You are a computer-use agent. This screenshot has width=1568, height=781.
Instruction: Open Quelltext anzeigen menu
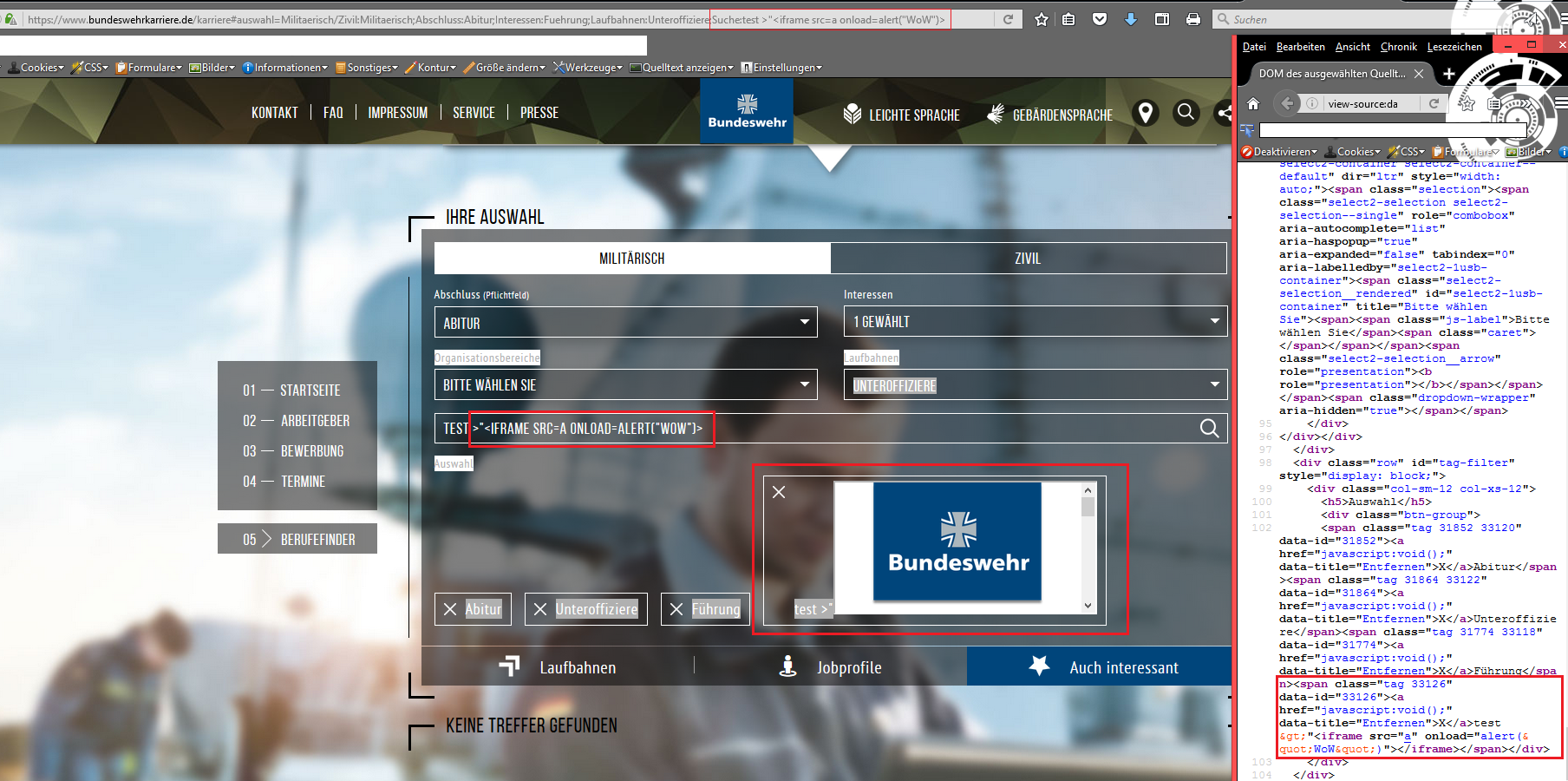point(682,68)
